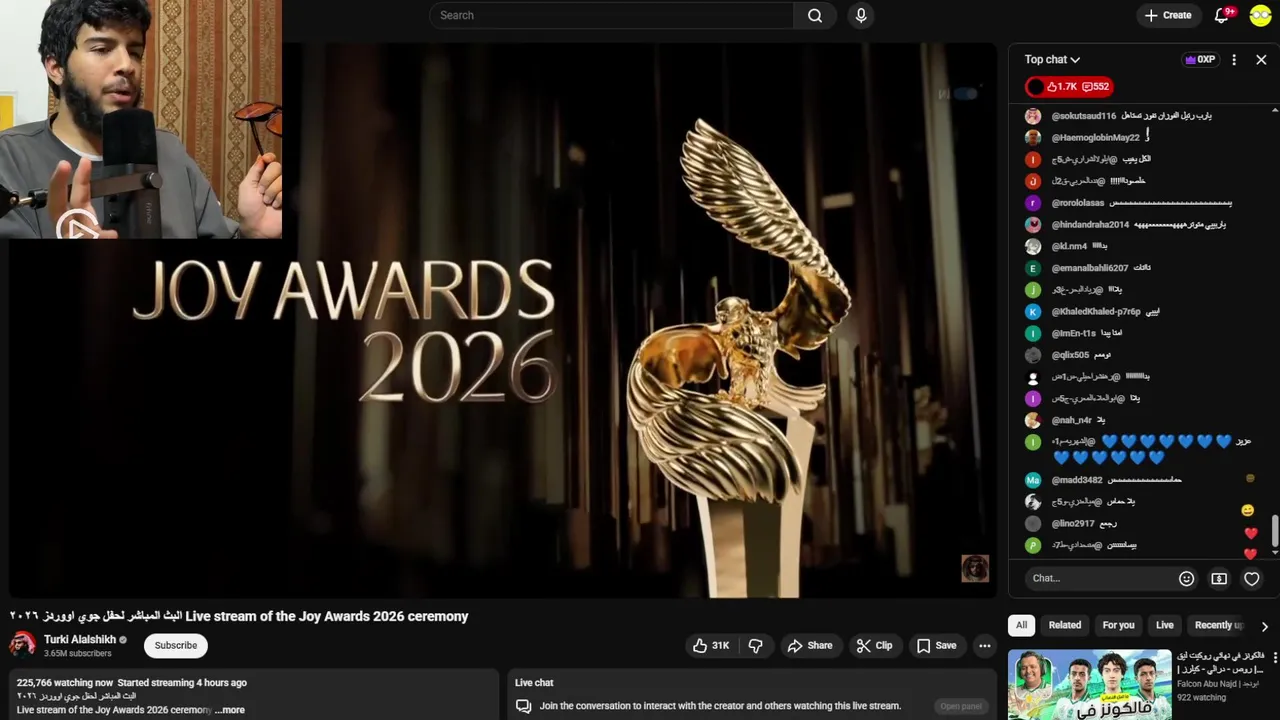Click @nah_n4r in chat
Screen dimensions: 1280x720
pos(1072,420)
